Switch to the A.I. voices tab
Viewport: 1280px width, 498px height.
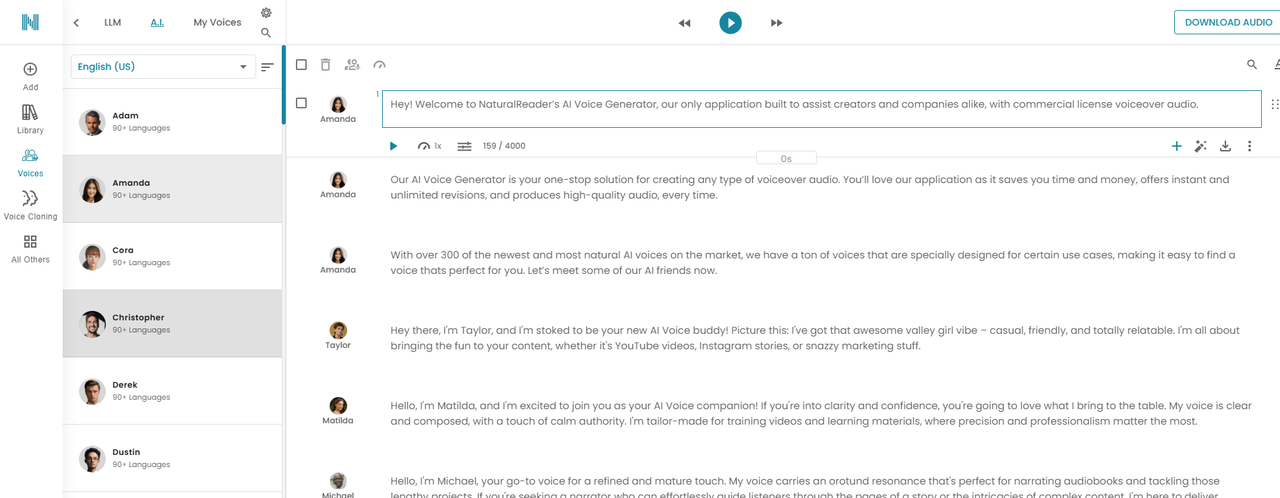pos(157,22)
